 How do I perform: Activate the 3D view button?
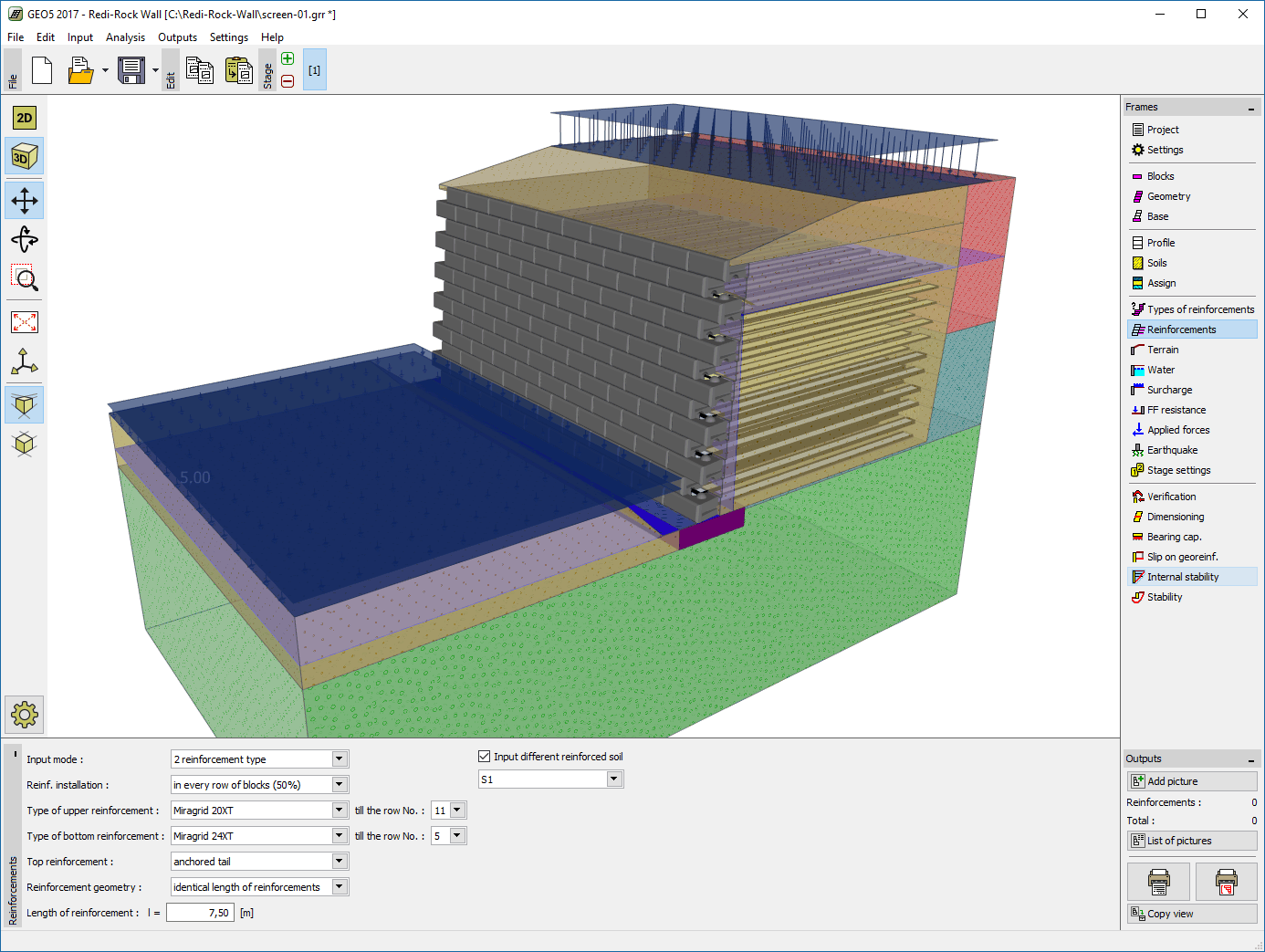point(25,157)
